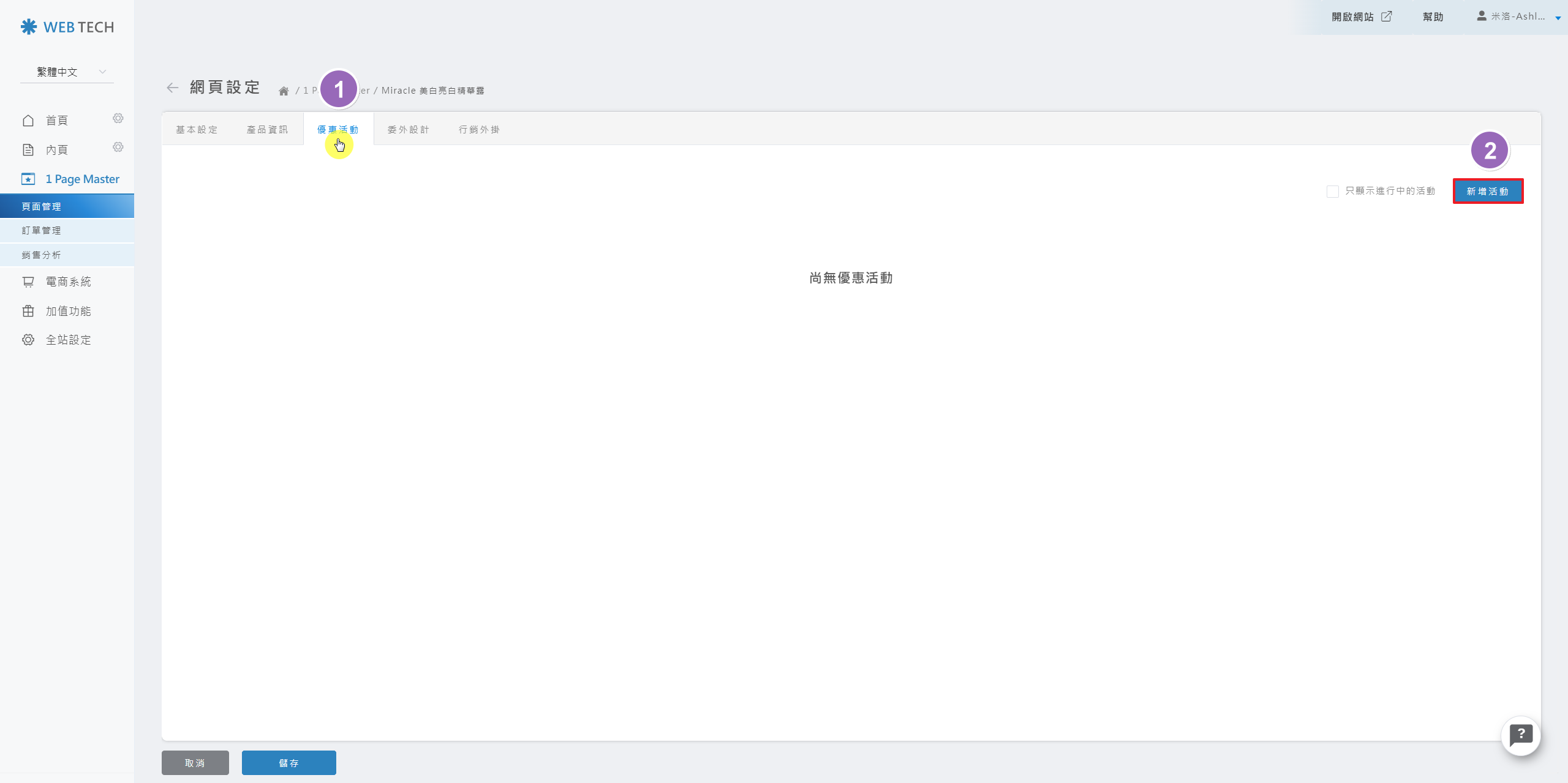Viewport: 1568px width, 783px height.
Task: Select 訂單管理 in the sidebar submenu
Action: [42, 231]
